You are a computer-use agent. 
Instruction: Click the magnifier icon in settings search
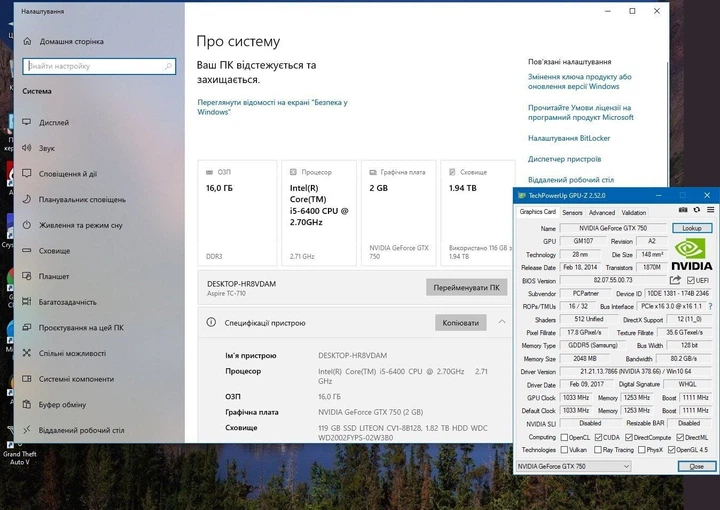pyautogui.click(x=168, y=66)
